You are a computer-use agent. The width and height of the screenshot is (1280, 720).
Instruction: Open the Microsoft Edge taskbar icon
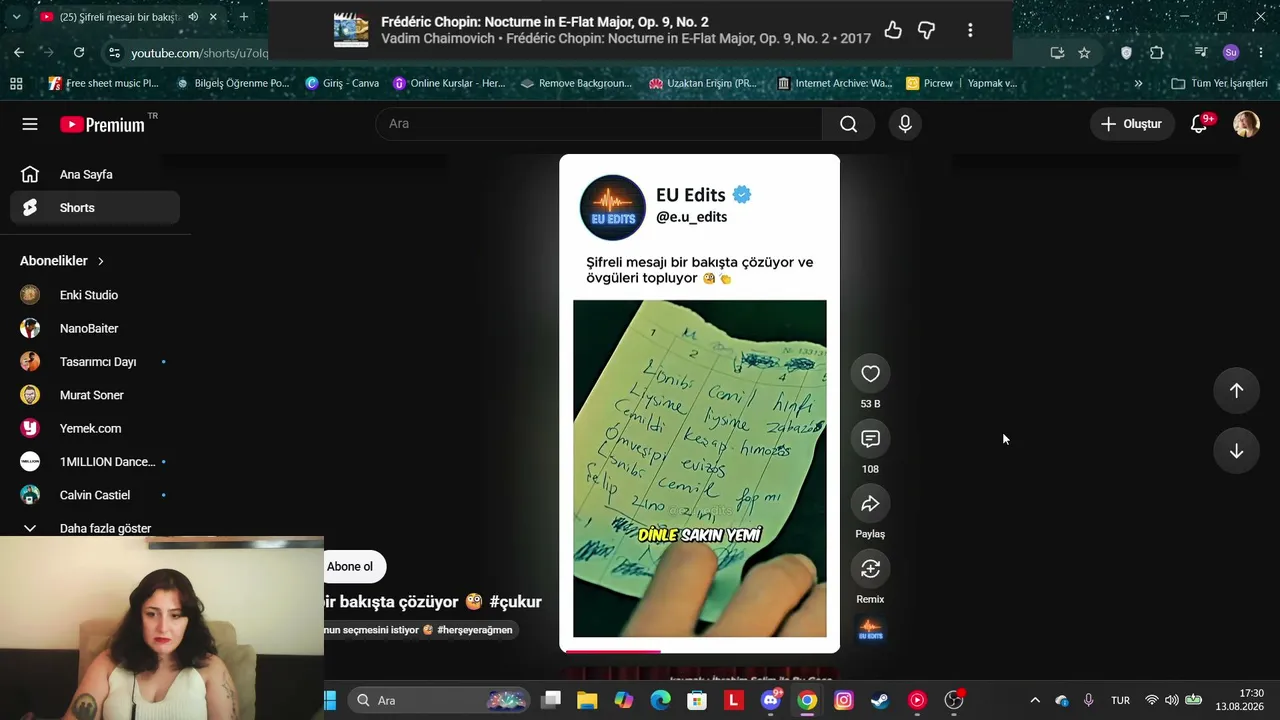click(660, 701)
